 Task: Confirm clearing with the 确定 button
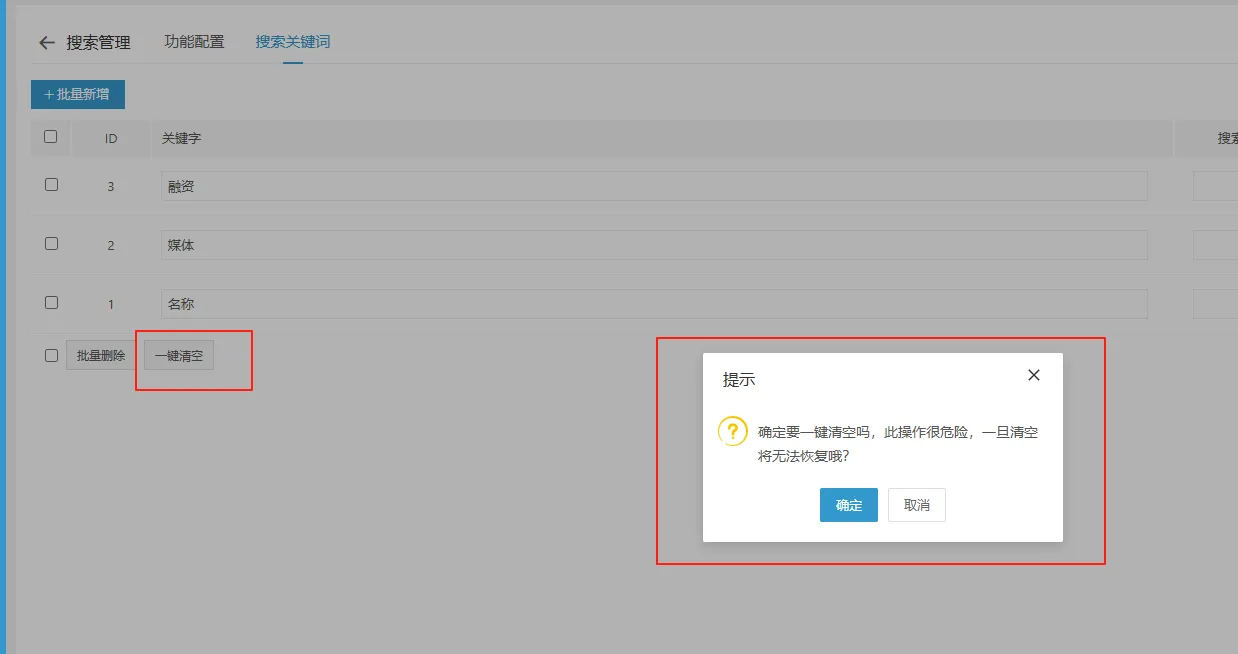[x=848, y=505]
